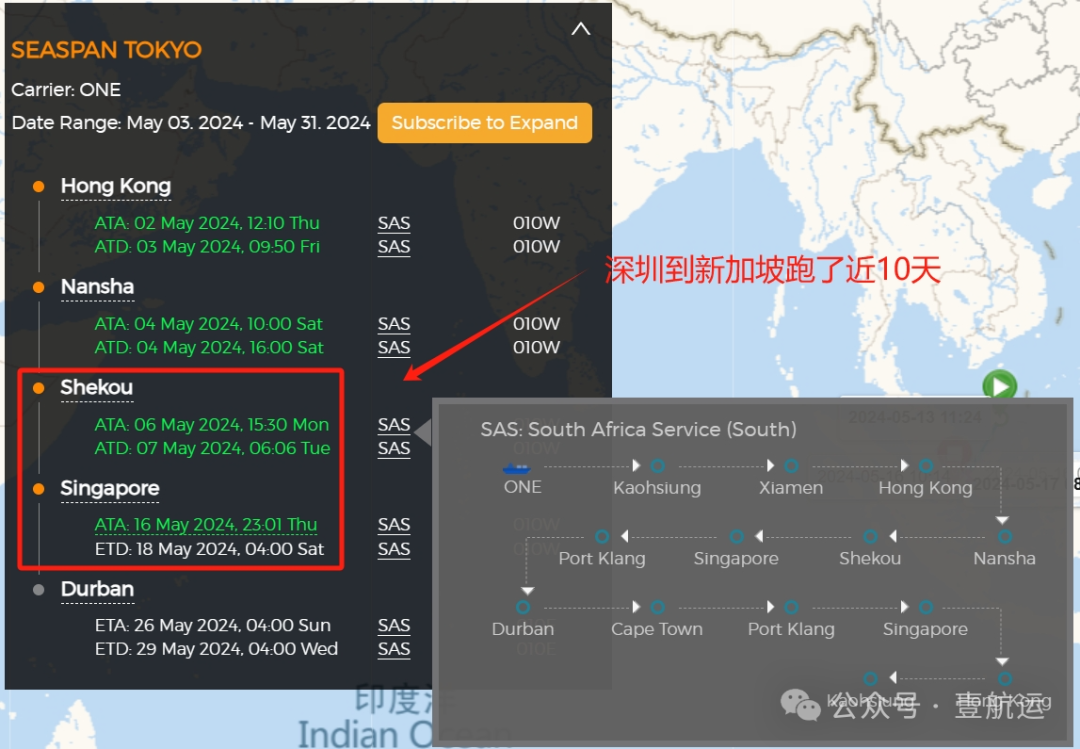
Task: Click Singapore stop circle following Shekou in popup
Action: tap(736, 536)
